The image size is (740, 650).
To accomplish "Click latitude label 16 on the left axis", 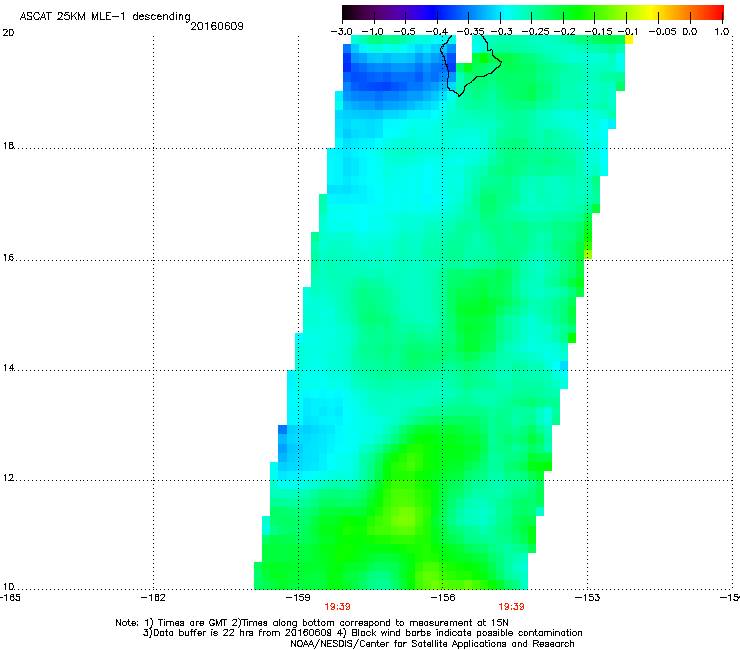I will tap(8, 258).
